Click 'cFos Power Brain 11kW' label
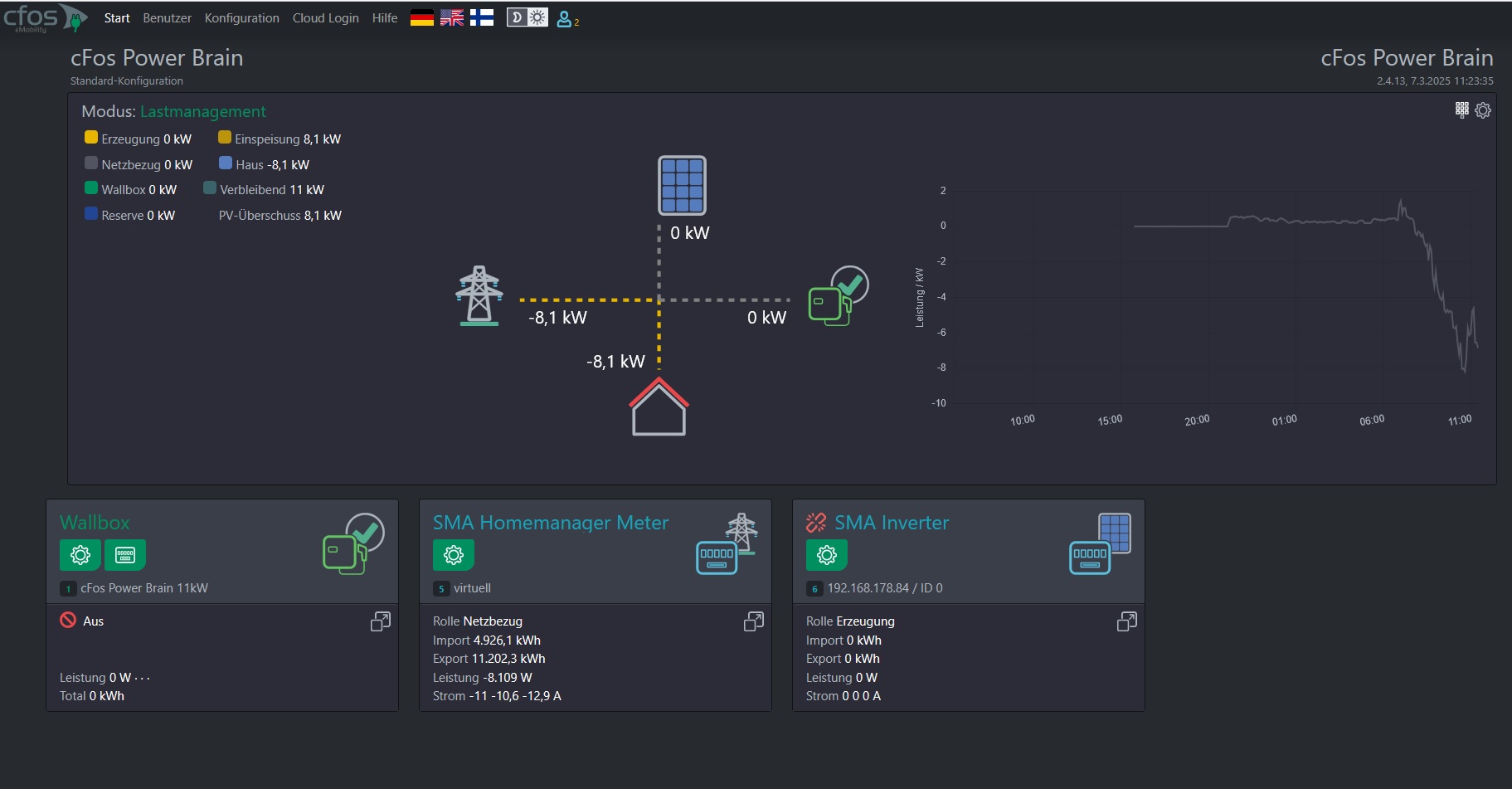This screenshot has width=1512, height=789. click(x=144, y=588)
